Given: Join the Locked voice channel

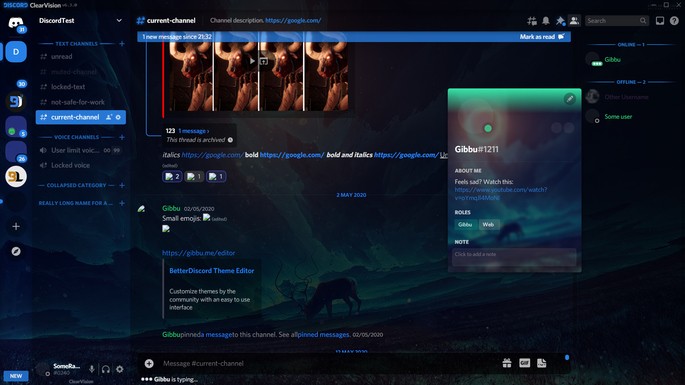Looking at the screenshot, I should click(81, 165).
